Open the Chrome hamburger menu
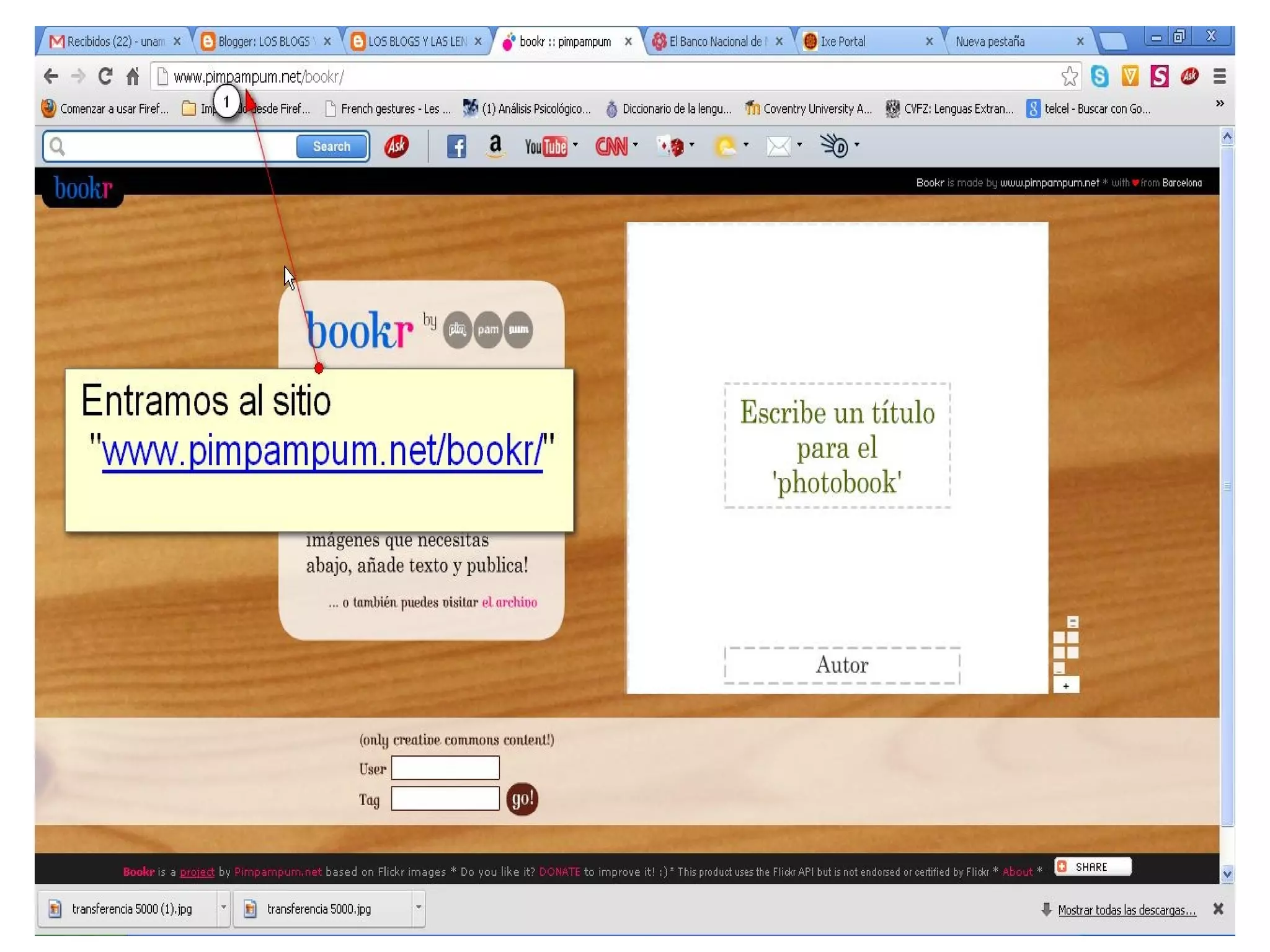The image size is (1270, 952). pos(1219,76)
